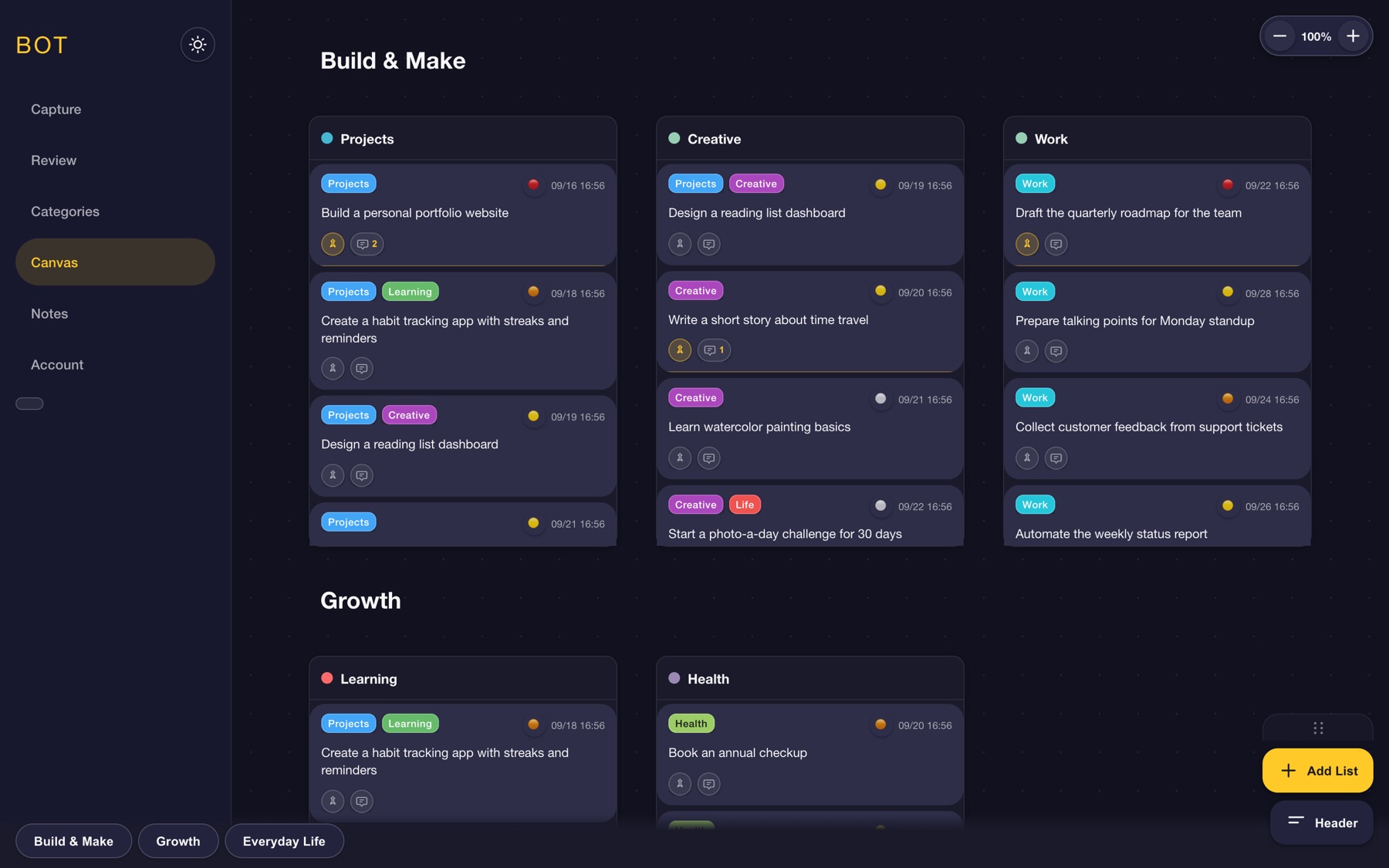Click the Life tag on the photo-a-day card
The width and height of the screenshot is (1389, 868).
tap(745, 505)
